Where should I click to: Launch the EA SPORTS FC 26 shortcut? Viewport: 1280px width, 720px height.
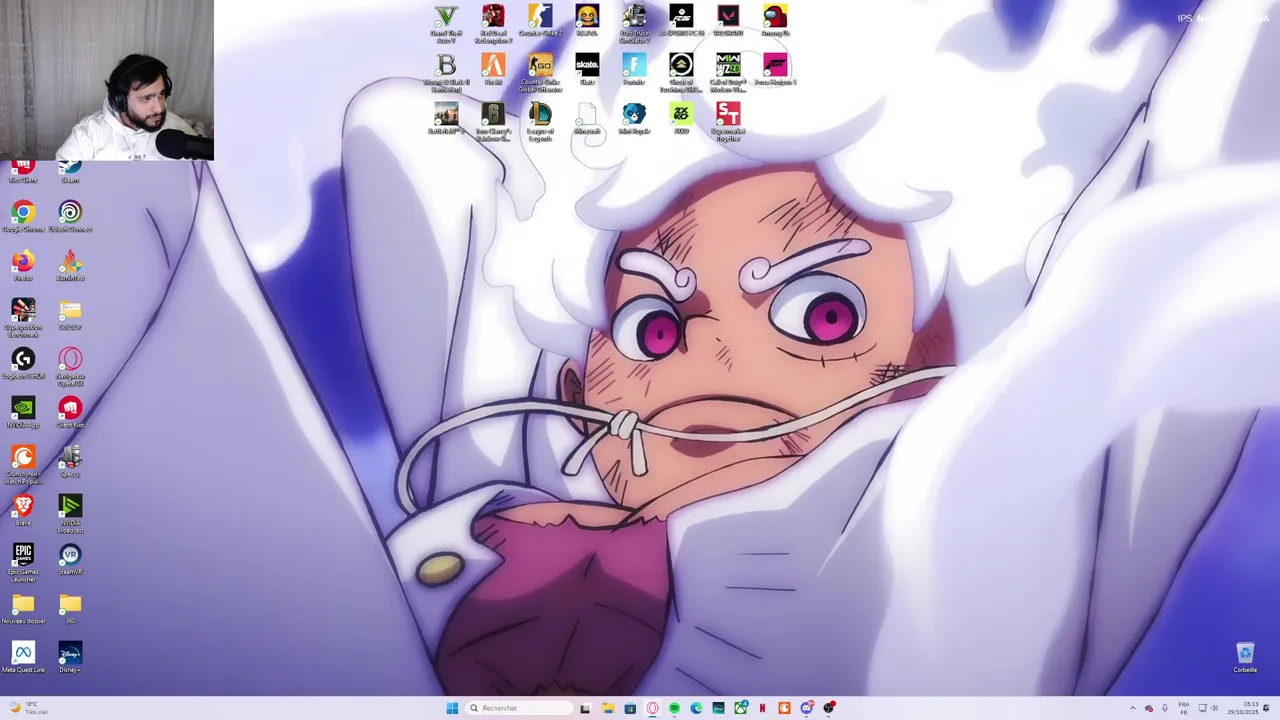pos(681,21)
